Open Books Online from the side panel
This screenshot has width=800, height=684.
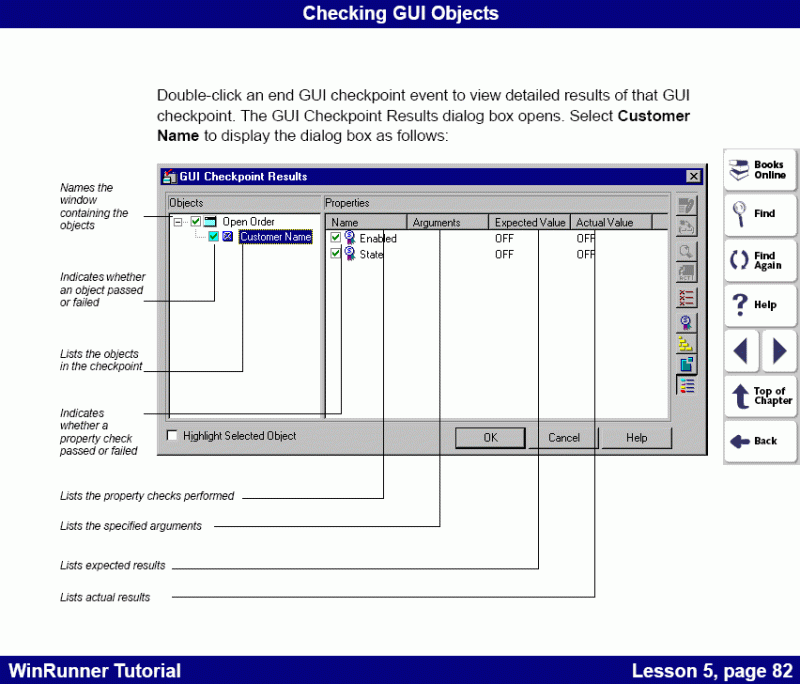760,170
